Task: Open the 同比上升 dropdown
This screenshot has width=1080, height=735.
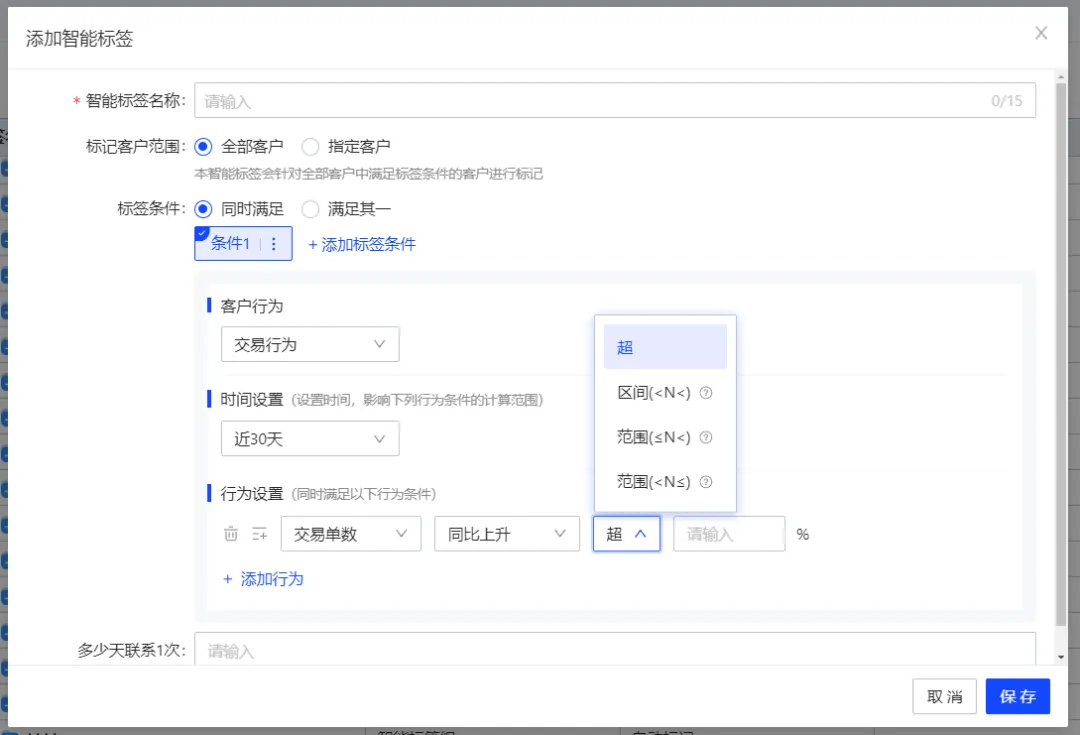Action: 506,534
